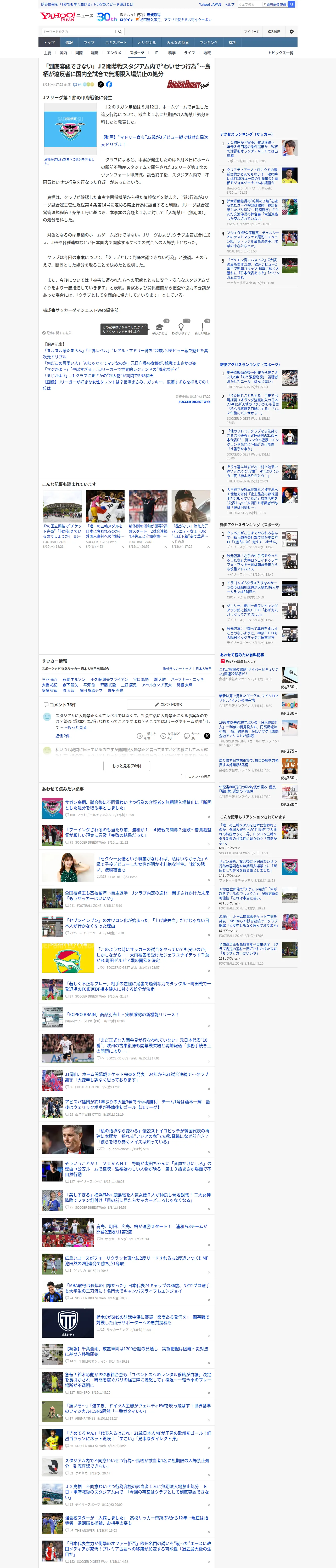This screenshot has height=1568, width=336.
Task: Open the 購入履歴 link
Action: click(x=274, y=32)
